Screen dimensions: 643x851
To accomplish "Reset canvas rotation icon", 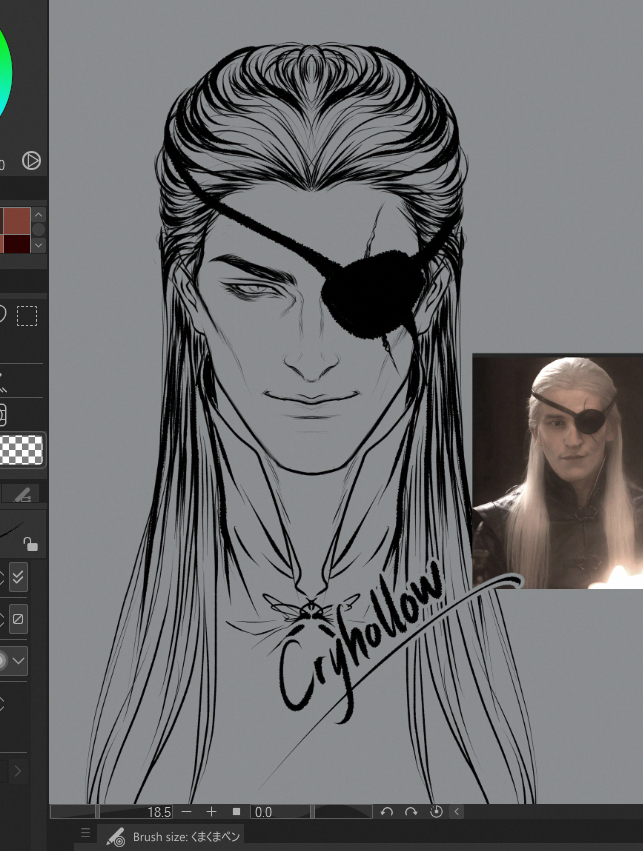I will tap(436, 812).
